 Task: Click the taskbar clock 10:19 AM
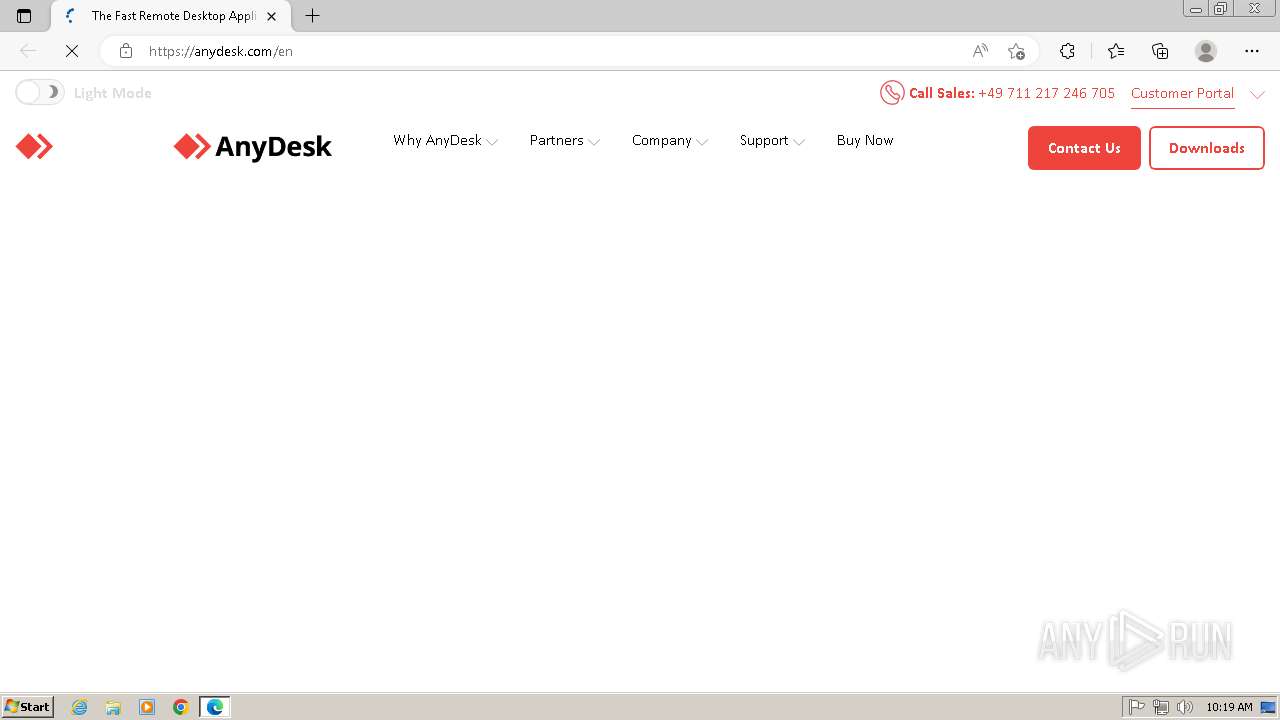pyautogui.click(x=1229, y=707)
